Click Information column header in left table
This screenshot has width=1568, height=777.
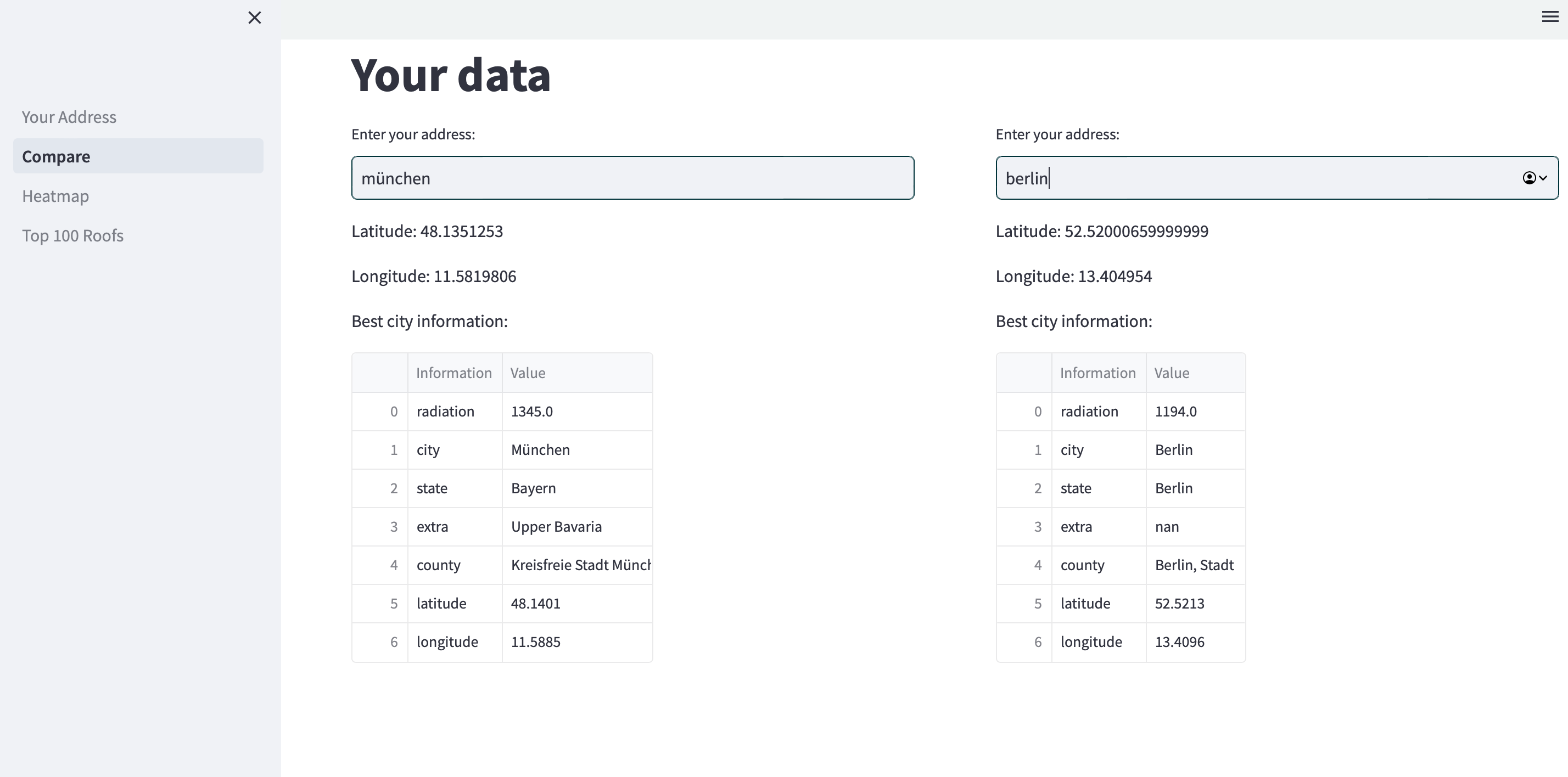click(x=454, y=373)
